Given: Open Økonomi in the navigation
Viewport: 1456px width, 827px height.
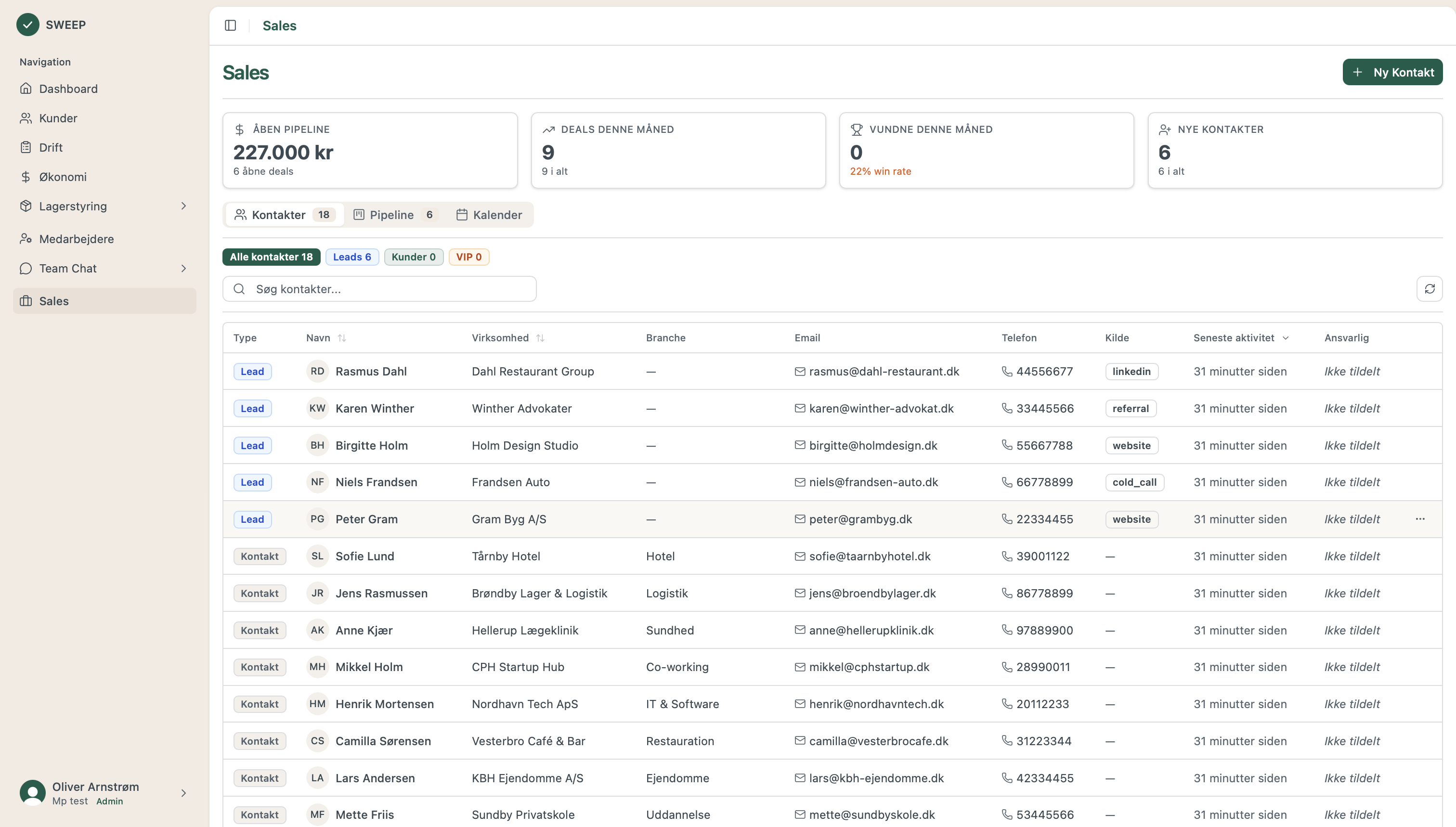Looking at the screenshot, I should pos(63,177).
